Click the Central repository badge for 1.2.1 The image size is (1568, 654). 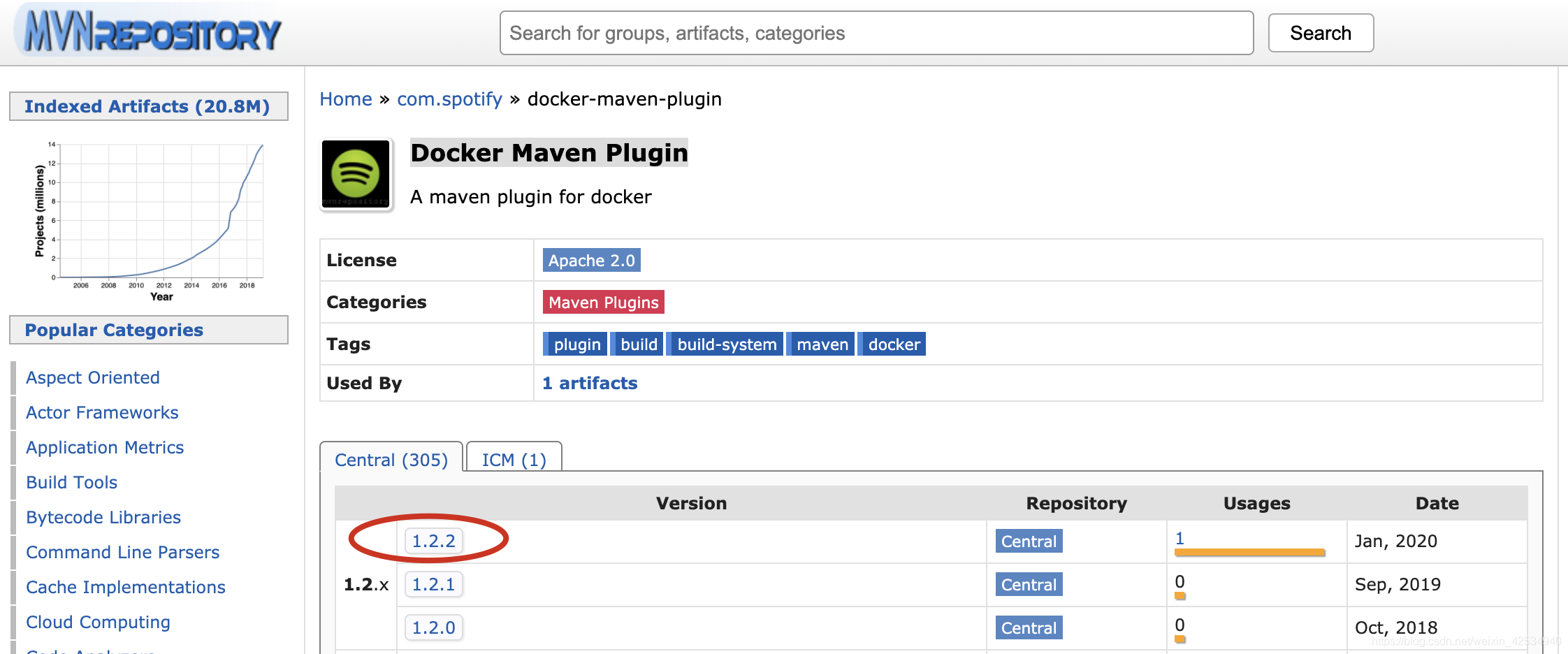(x=1029, y=584)
